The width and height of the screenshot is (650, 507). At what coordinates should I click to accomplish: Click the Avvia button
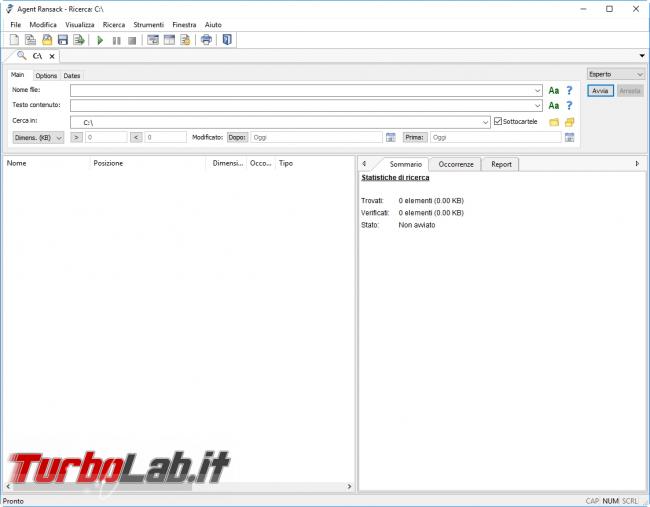tap(600, 90)
